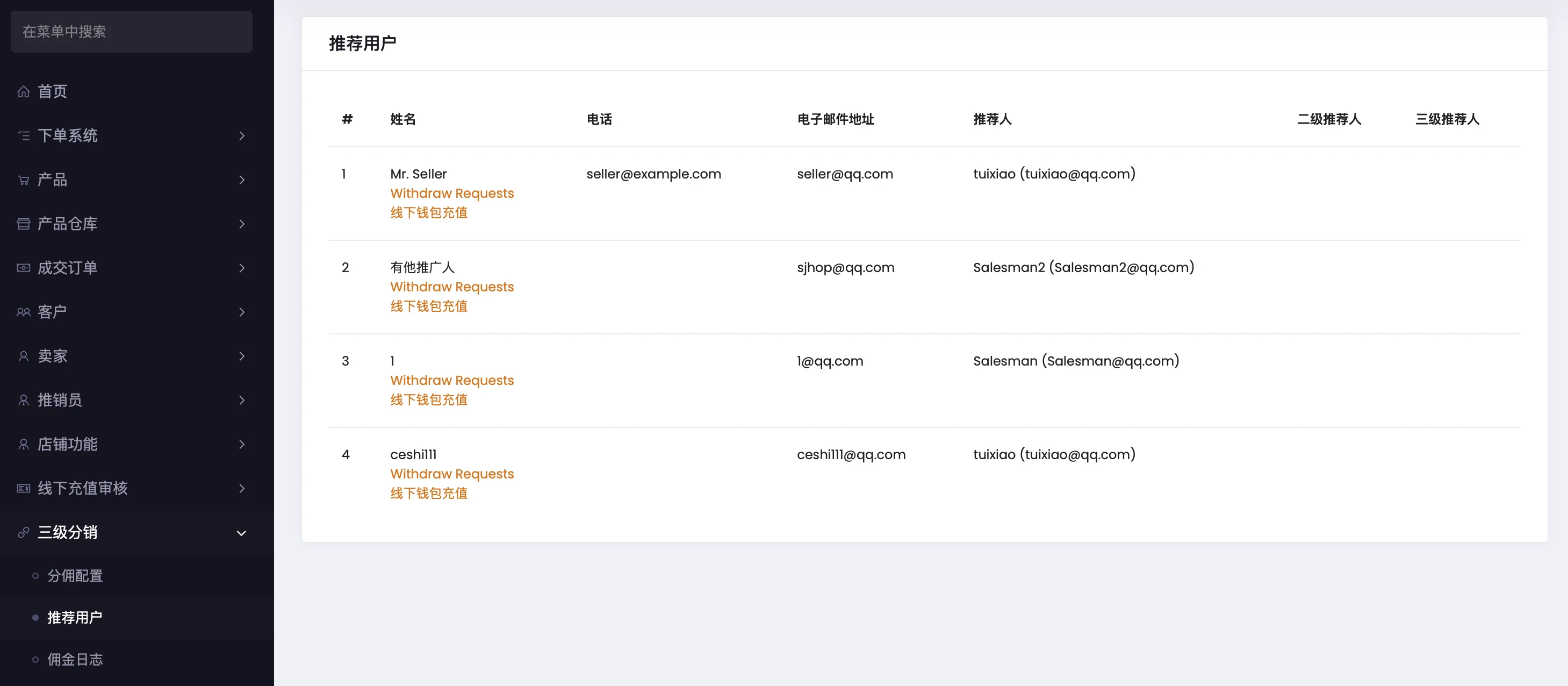Click the people icon beside 客户
This screenshot has height=686, width=1568.
point(23,312)
